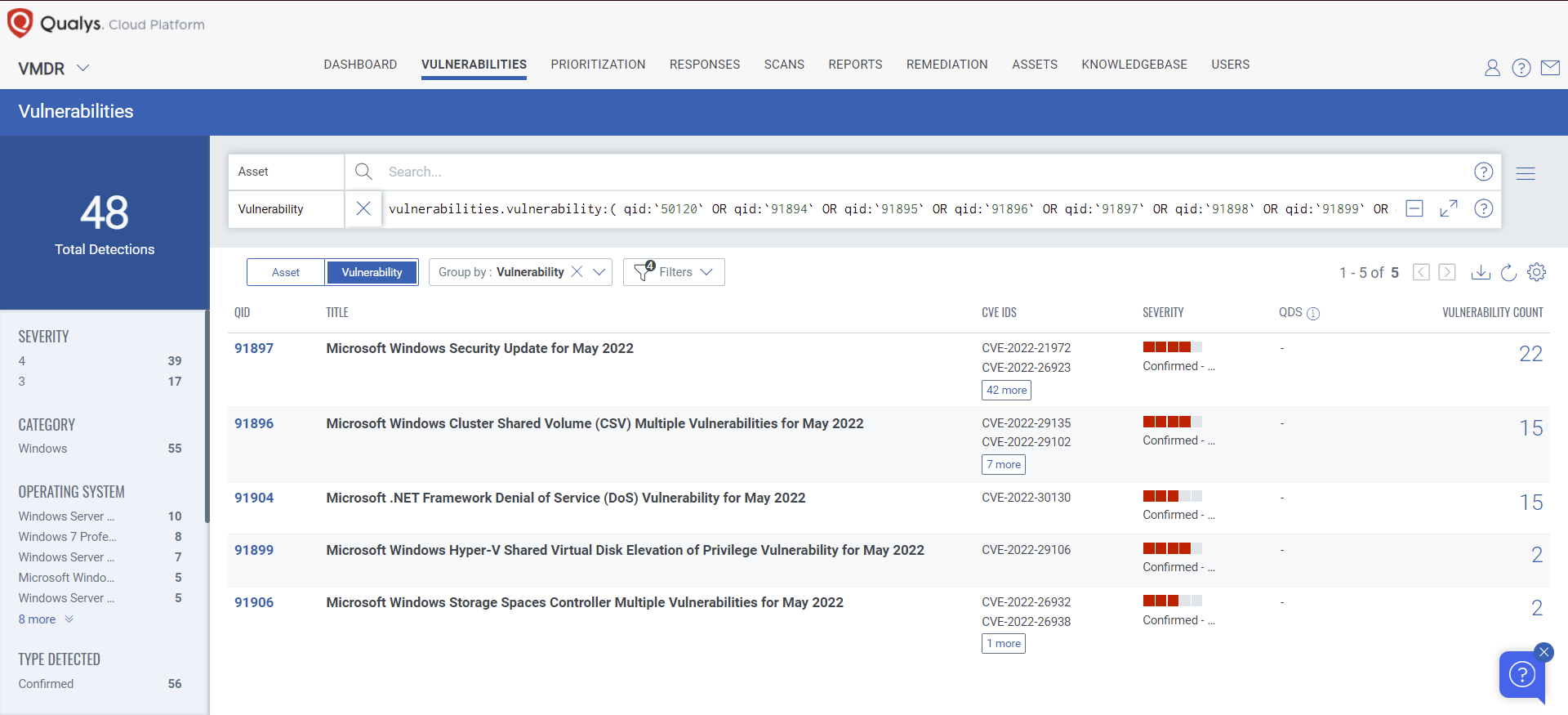Open QID 91906 link
This screenshot has width=1568, height=715.
coord(254,602)
